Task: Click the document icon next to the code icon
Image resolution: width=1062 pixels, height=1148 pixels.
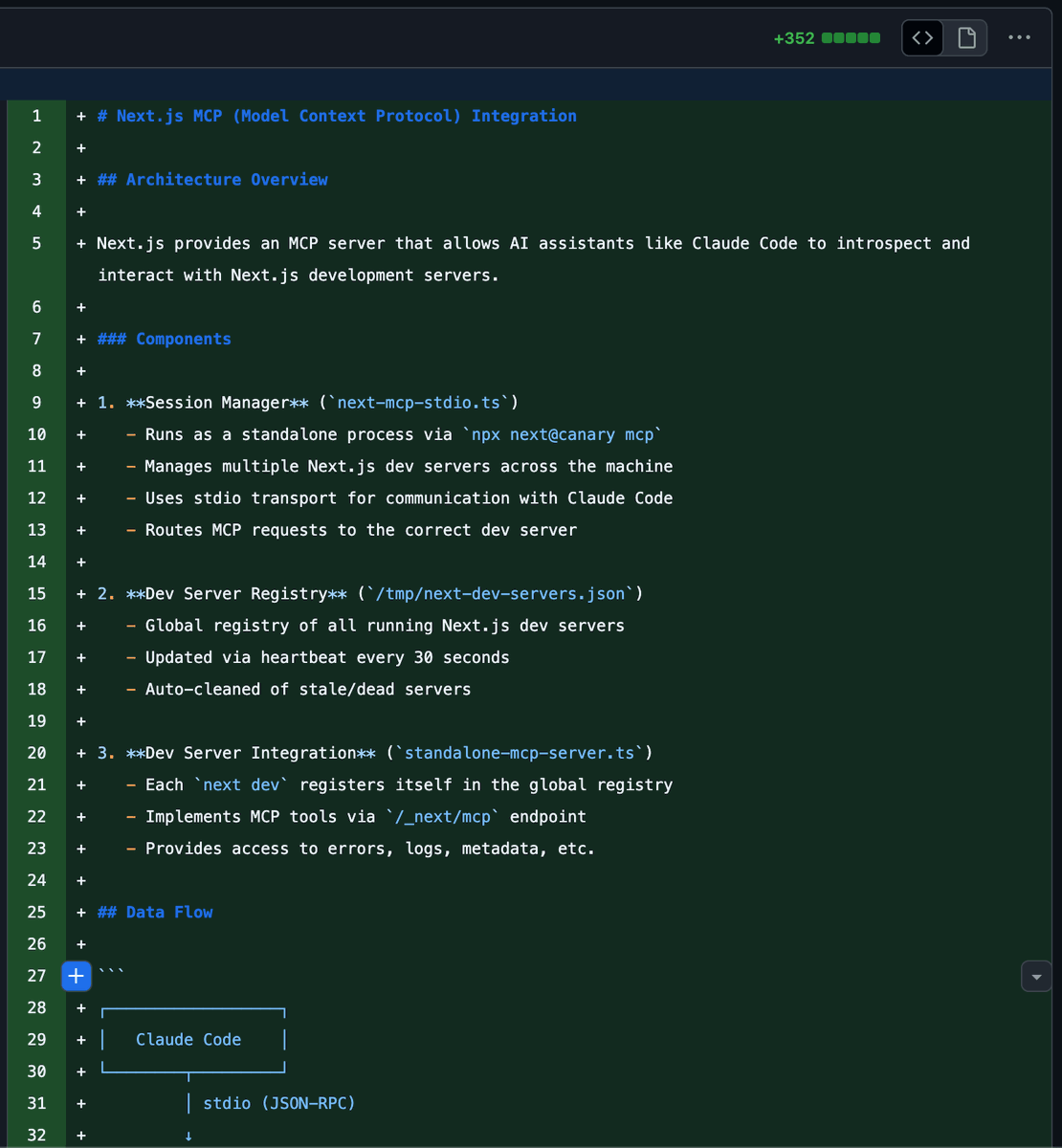Action: click(x=965, y=37)
